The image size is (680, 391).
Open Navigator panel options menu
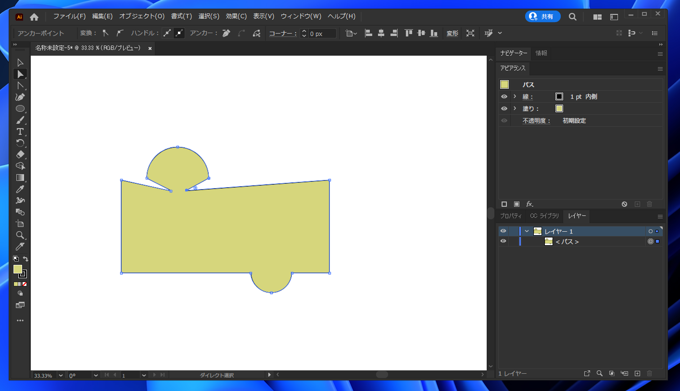coord(660,54)
